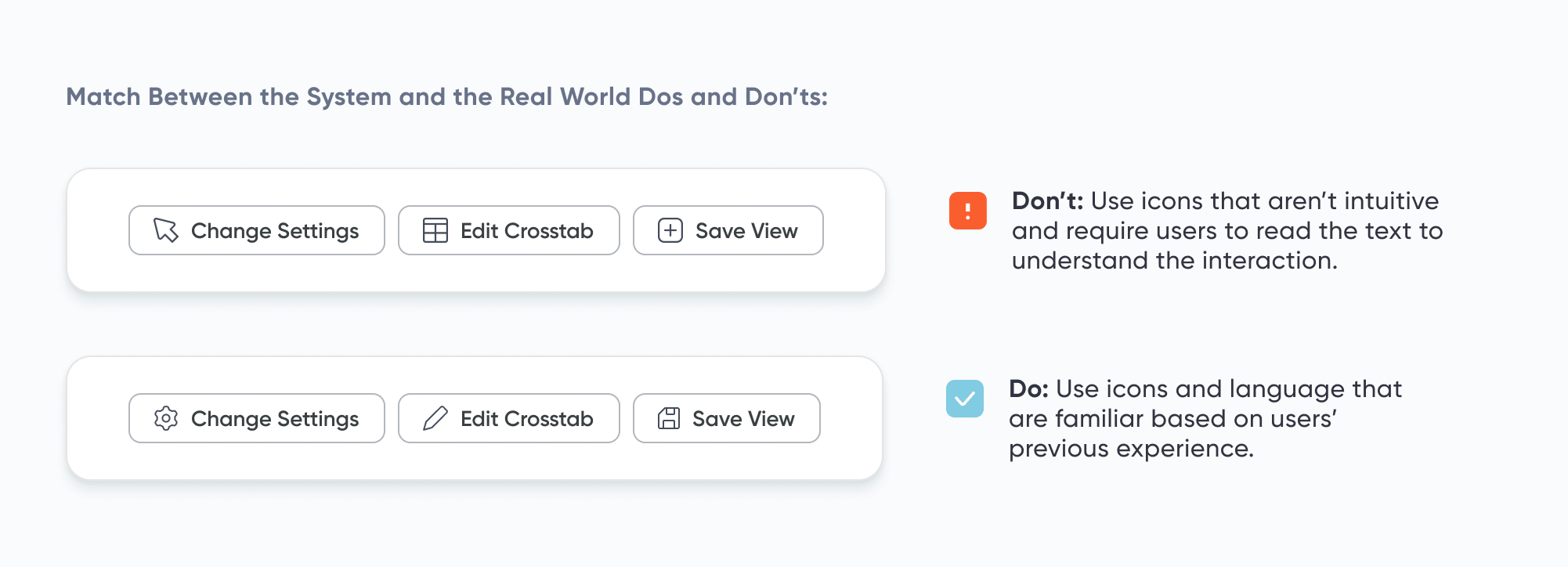Select the top row Change Settings button

point(256,230)
